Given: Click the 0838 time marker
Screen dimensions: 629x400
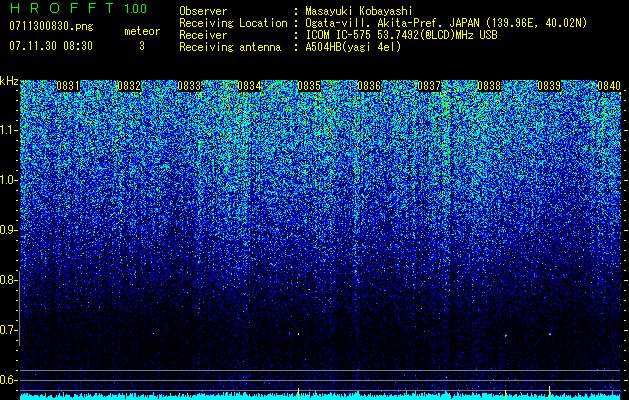Looking at the screenshot, I should tap(489, 86).
